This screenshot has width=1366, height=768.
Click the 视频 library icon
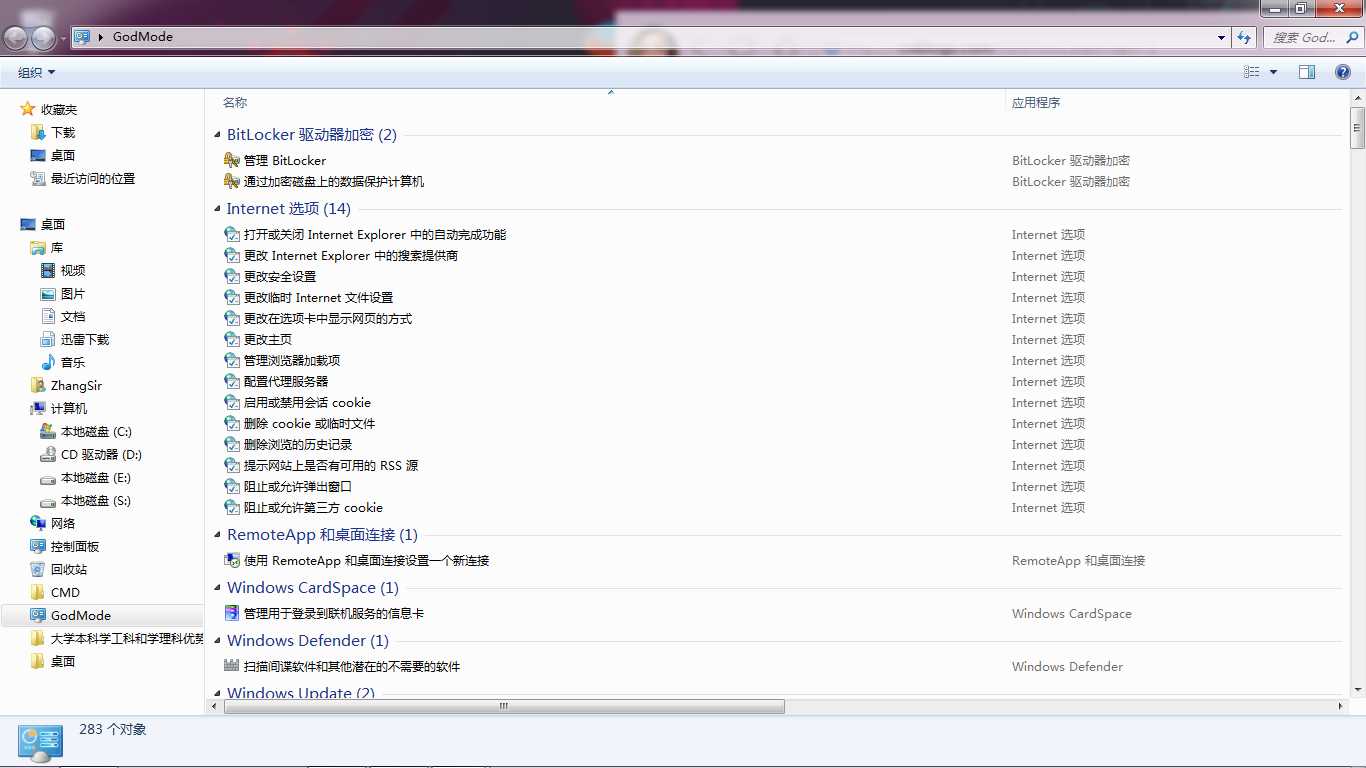[48, 270]
